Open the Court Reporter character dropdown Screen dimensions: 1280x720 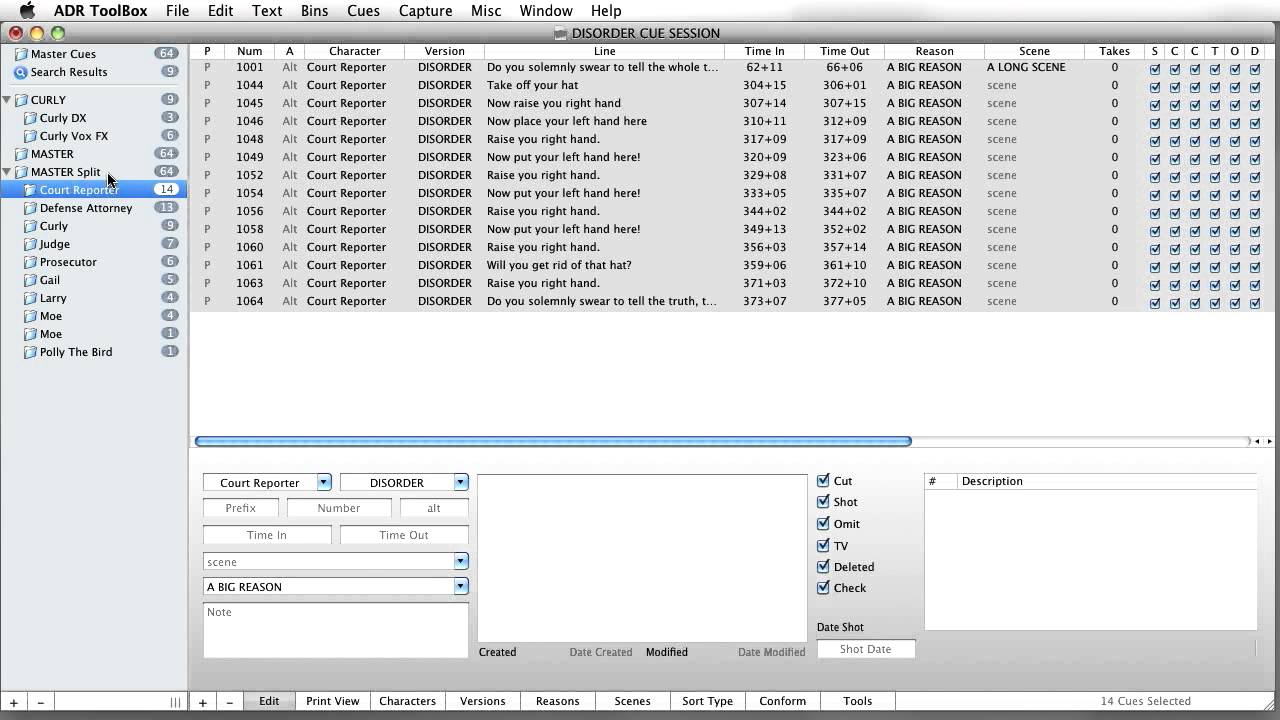[324, 482]
